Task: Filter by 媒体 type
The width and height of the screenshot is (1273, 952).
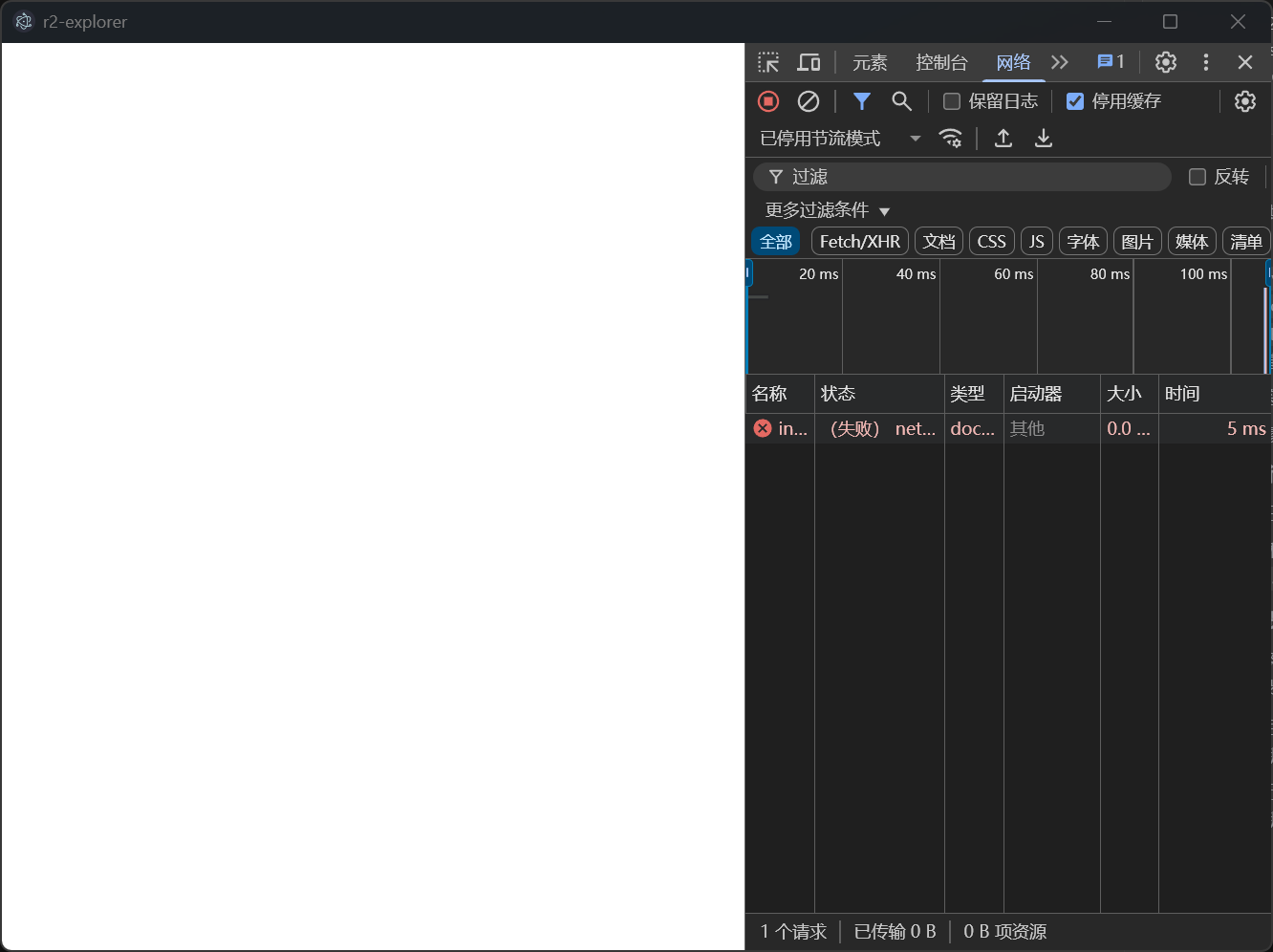Action: 1192,242
